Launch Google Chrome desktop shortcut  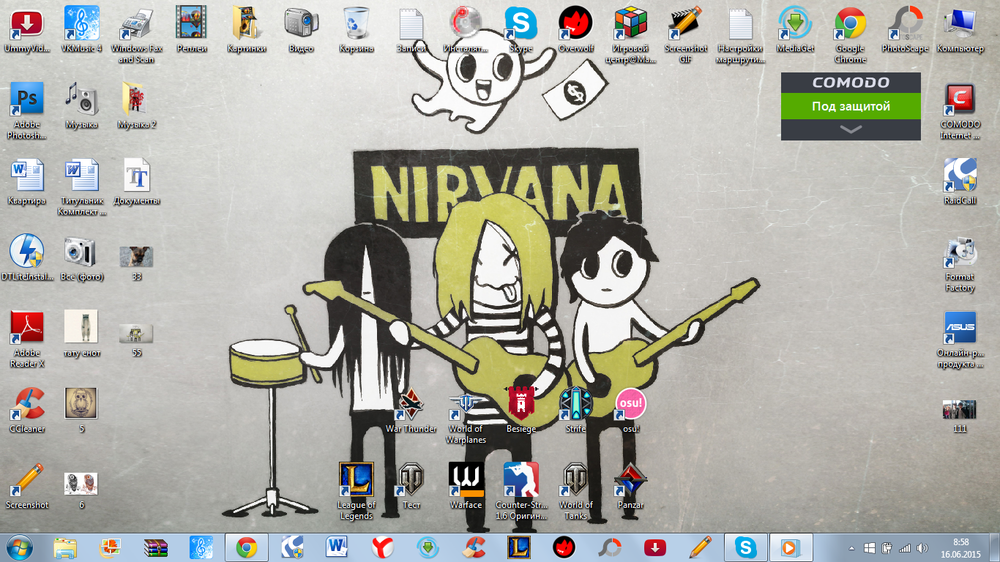[850, 35]
